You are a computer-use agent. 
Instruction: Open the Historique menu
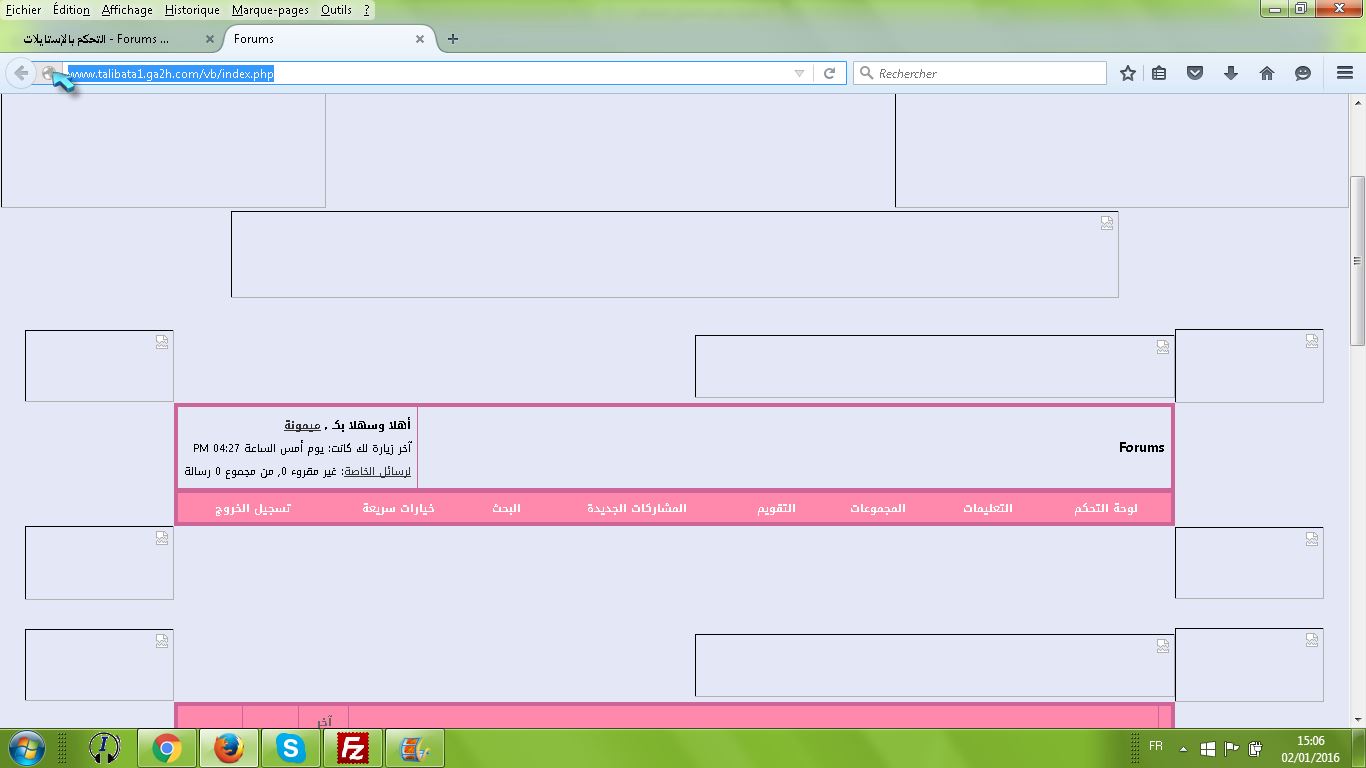[x=192, y=10]
